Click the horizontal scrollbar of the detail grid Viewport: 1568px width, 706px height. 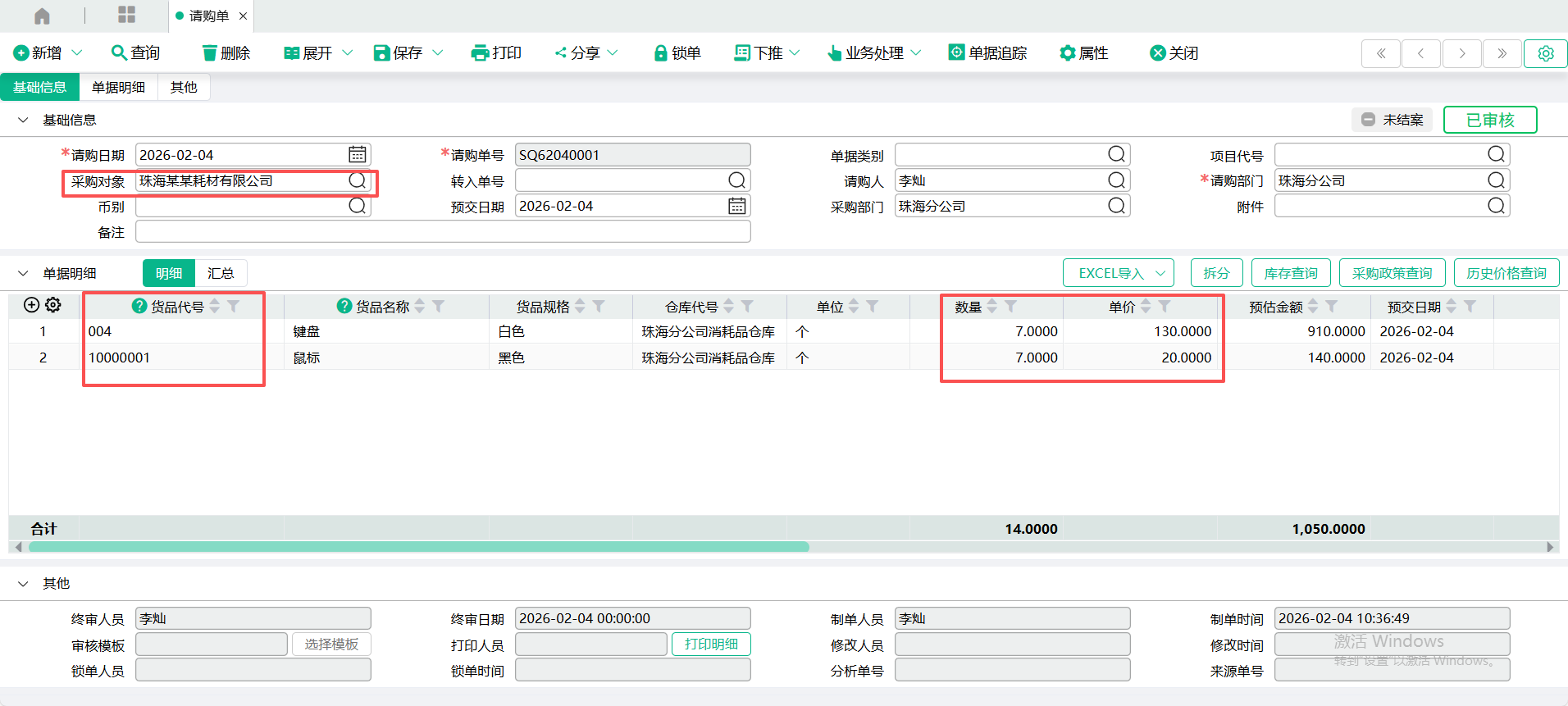point(418,547)
